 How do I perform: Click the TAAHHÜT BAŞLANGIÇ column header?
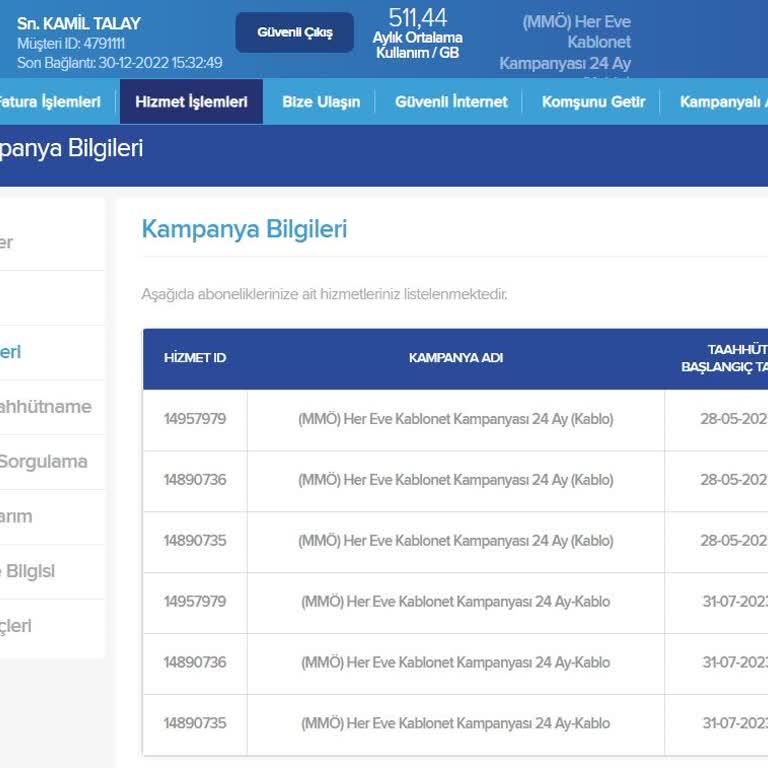coord(724,358)
